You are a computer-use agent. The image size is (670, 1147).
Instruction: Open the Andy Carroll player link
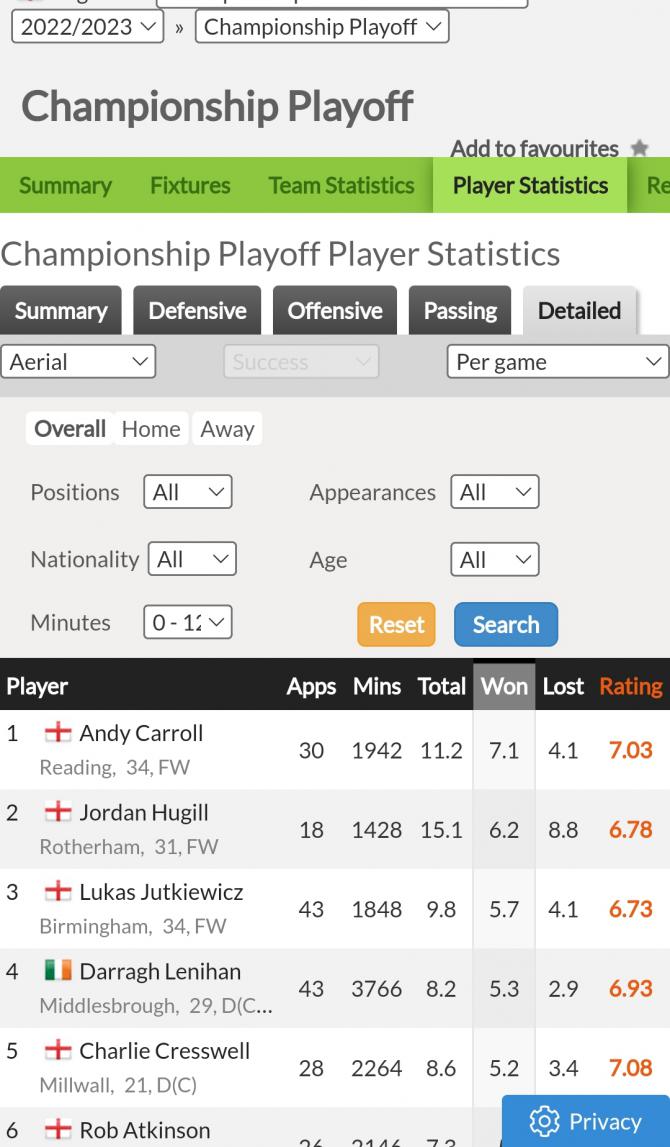pos(141,733)
